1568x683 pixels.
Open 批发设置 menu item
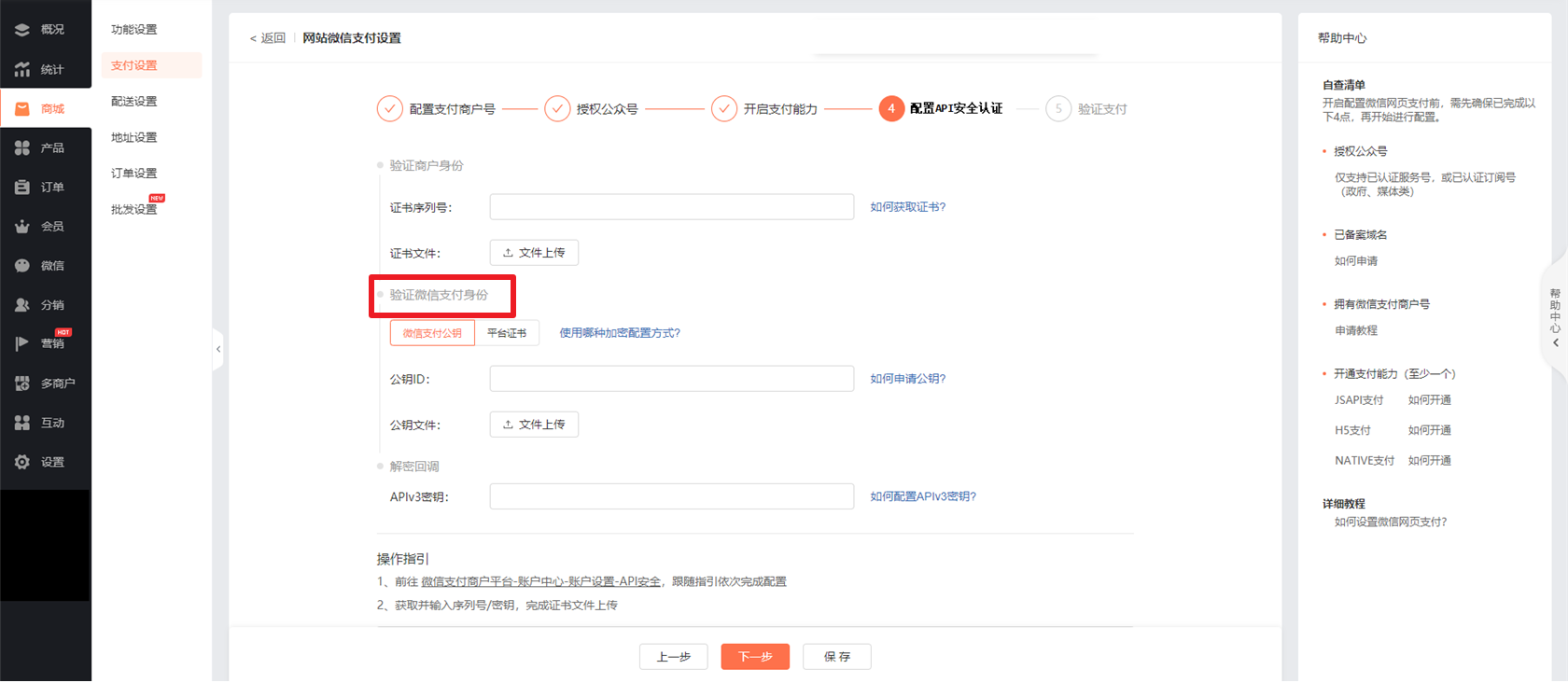(x=134, y=210)
